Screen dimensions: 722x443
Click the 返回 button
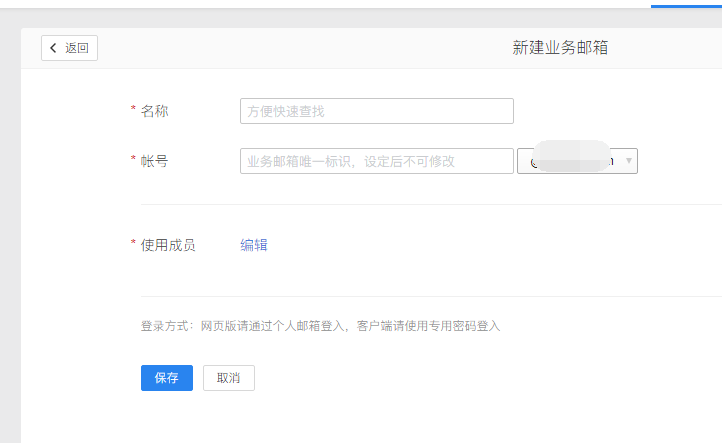point(69,48)
